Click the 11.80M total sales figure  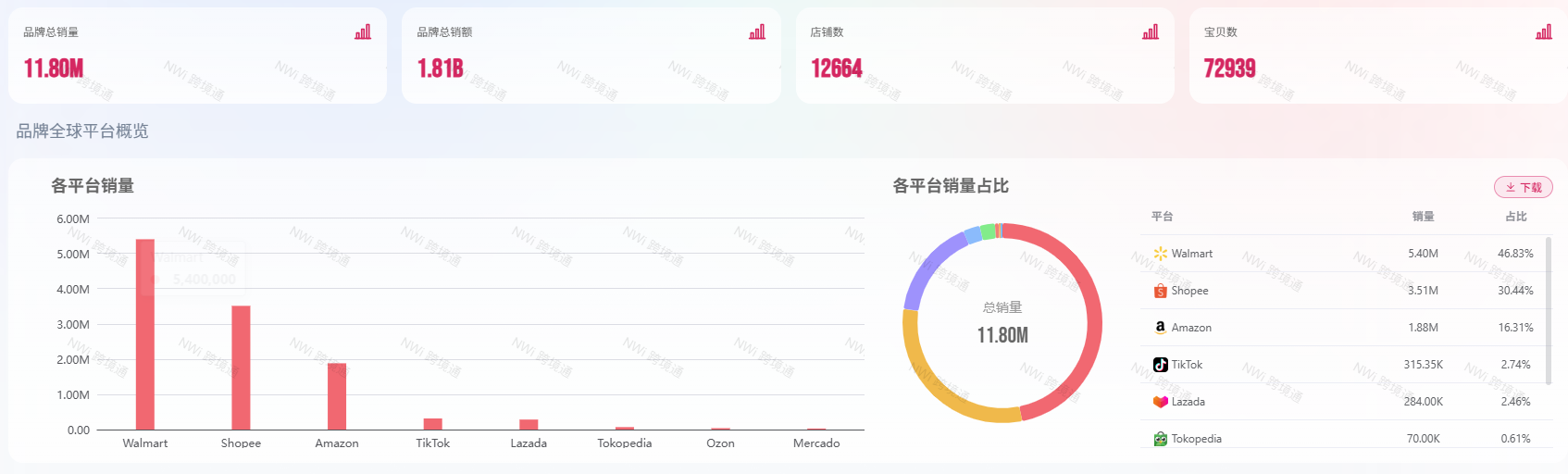pyautogui.click(x=54, y=69)
